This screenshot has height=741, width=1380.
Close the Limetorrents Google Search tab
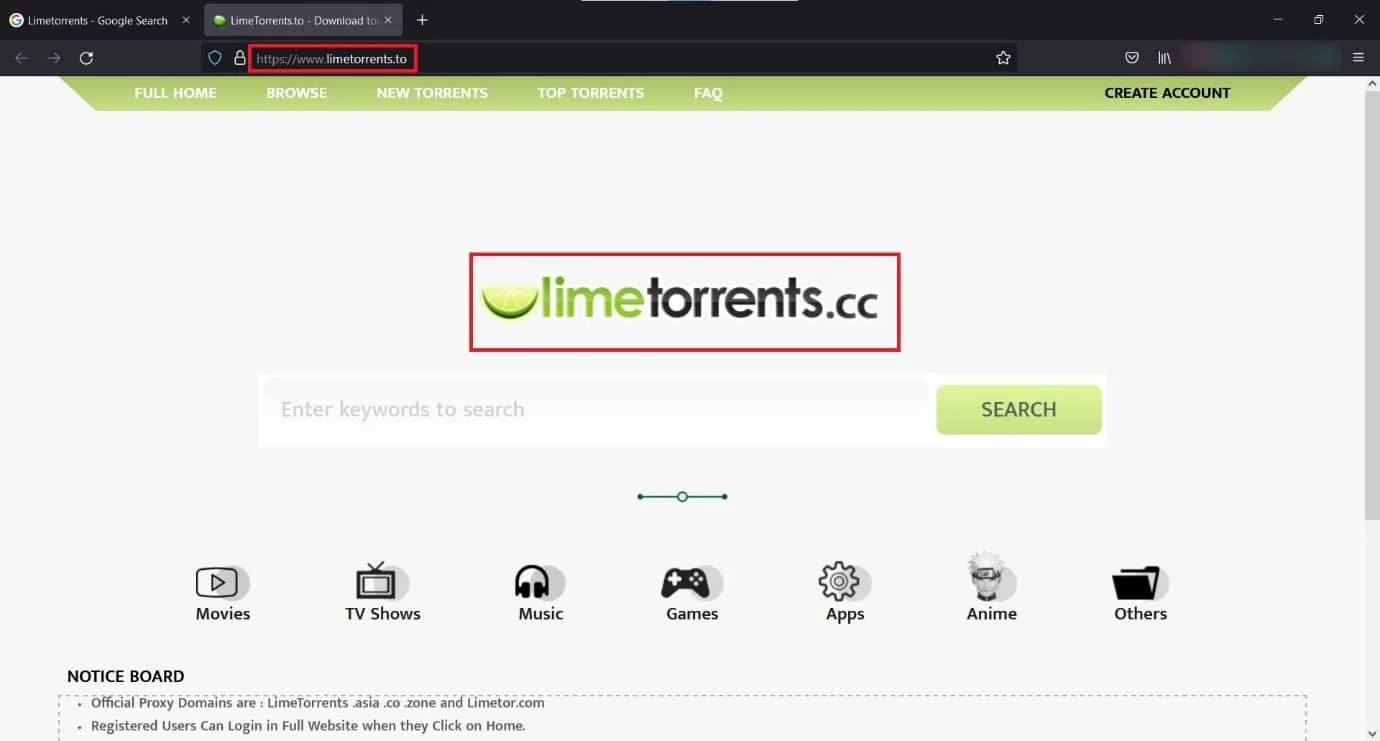186,20
